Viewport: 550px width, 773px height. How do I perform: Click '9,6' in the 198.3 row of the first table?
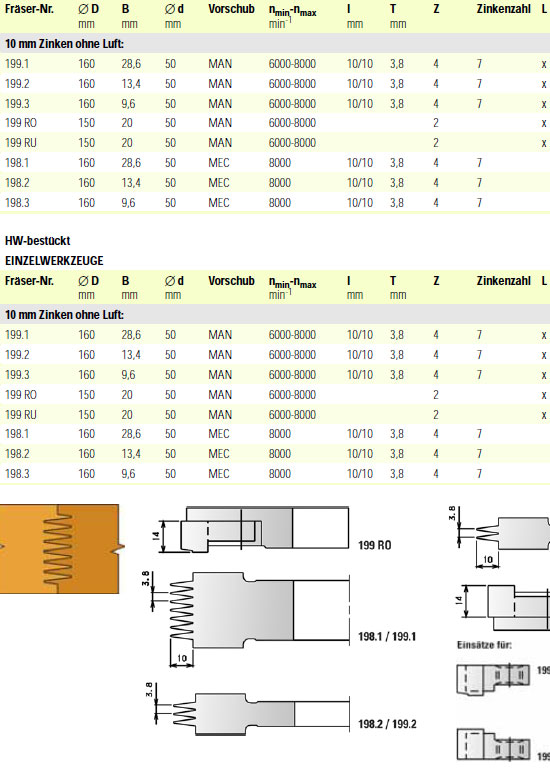coord(128,203)
